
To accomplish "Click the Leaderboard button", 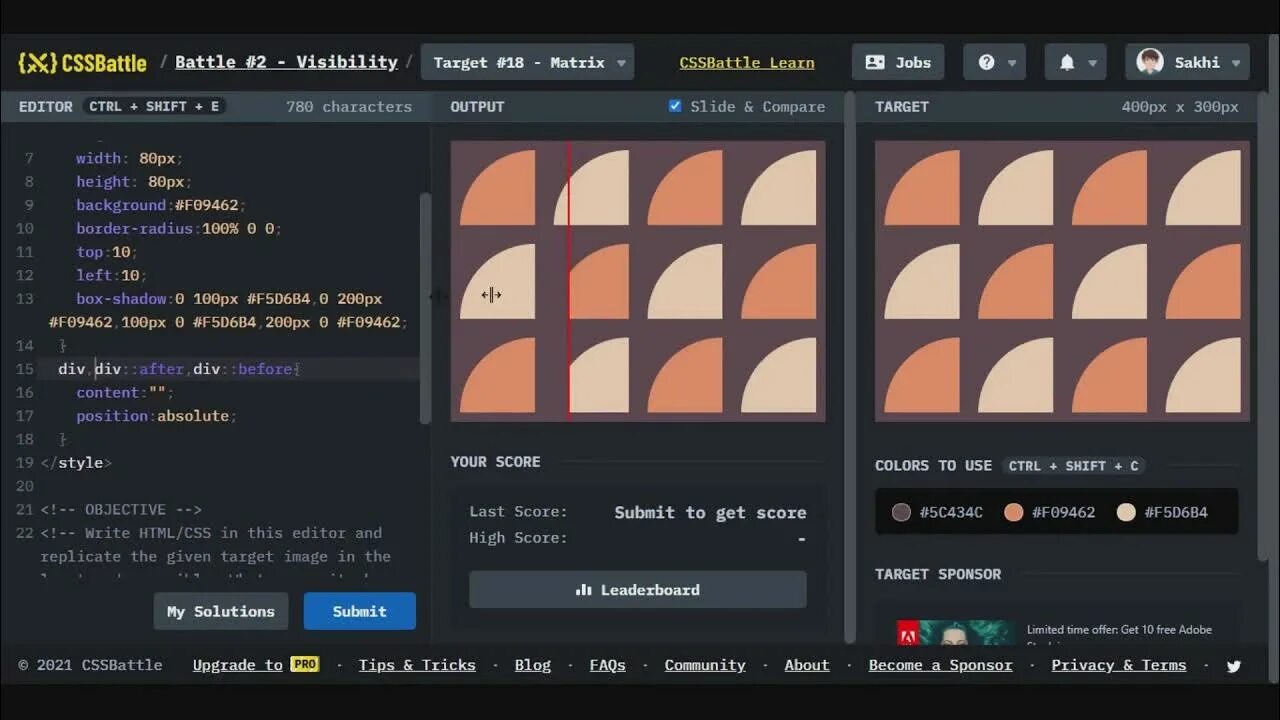I will (x=638, y=590).
